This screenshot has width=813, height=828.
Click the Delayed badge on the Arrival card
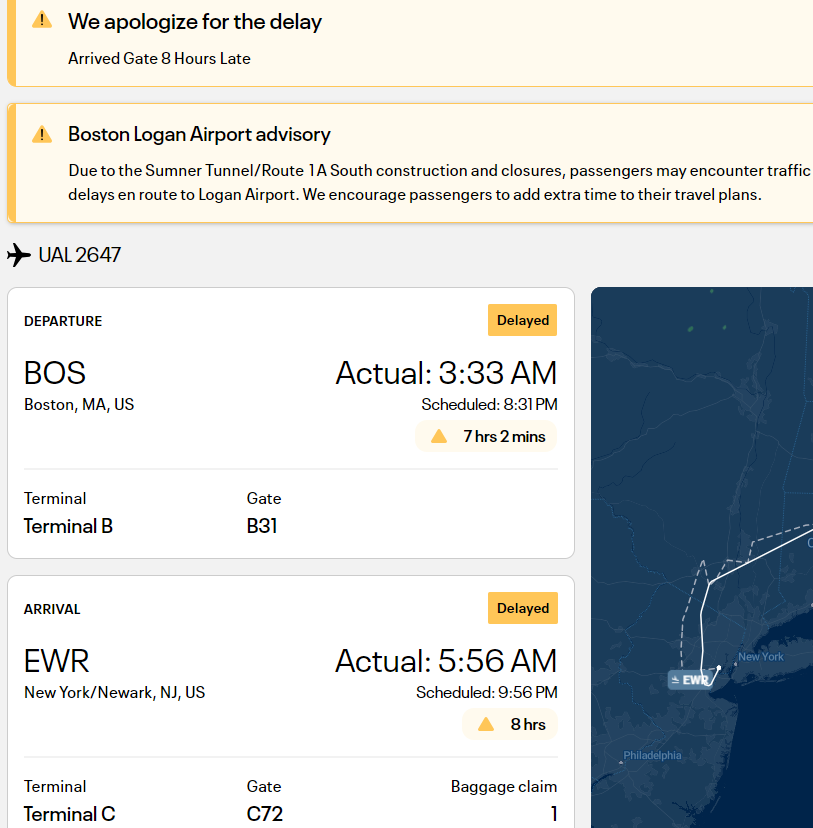522,608
